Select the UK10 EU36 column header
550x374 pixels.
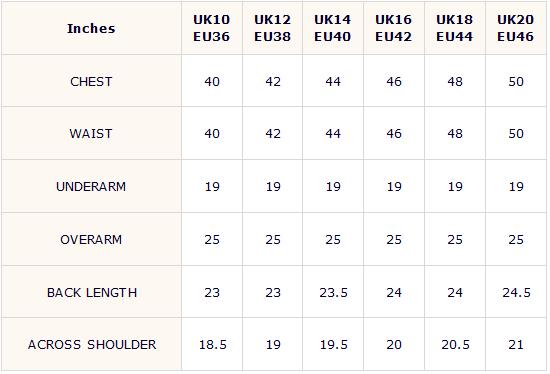coord(212,28)
